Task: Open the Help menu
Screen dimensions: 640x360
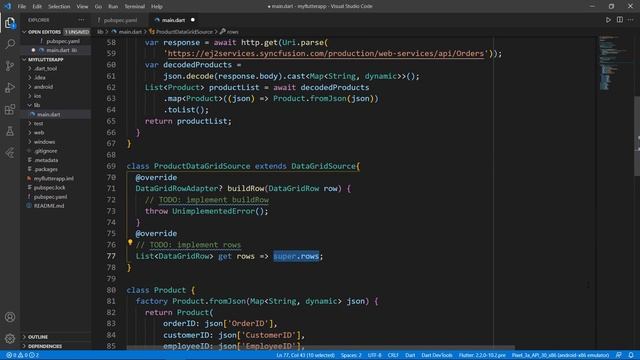Action: click(x=157, y=7)
